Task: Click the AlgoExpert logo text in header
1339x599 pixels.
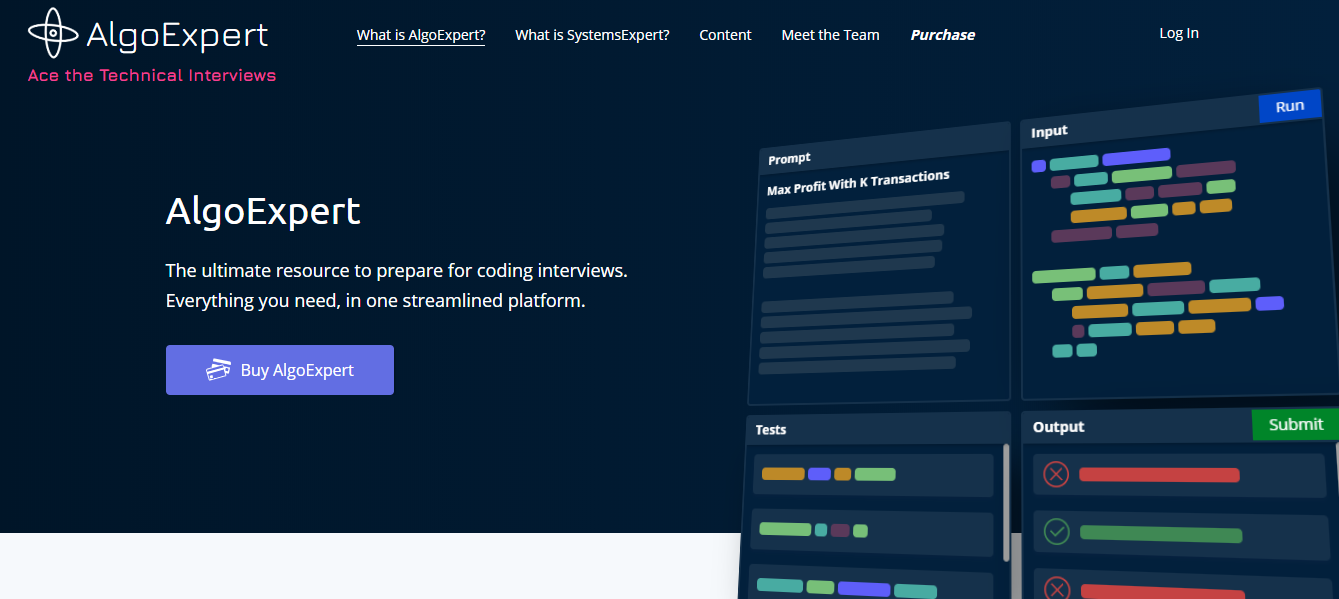Action: pos(177,36)
